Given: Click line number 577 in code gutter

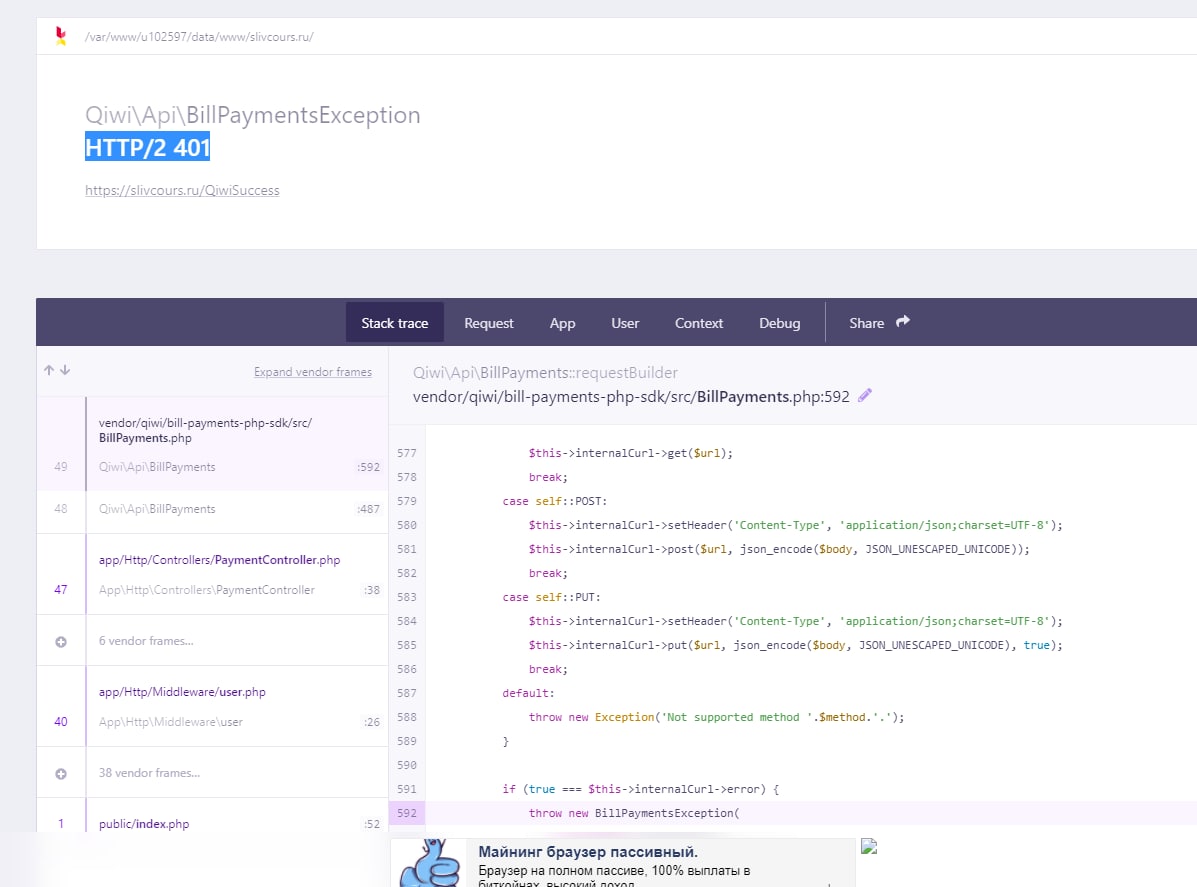Looking at the screenshot, I should [407, 453].
